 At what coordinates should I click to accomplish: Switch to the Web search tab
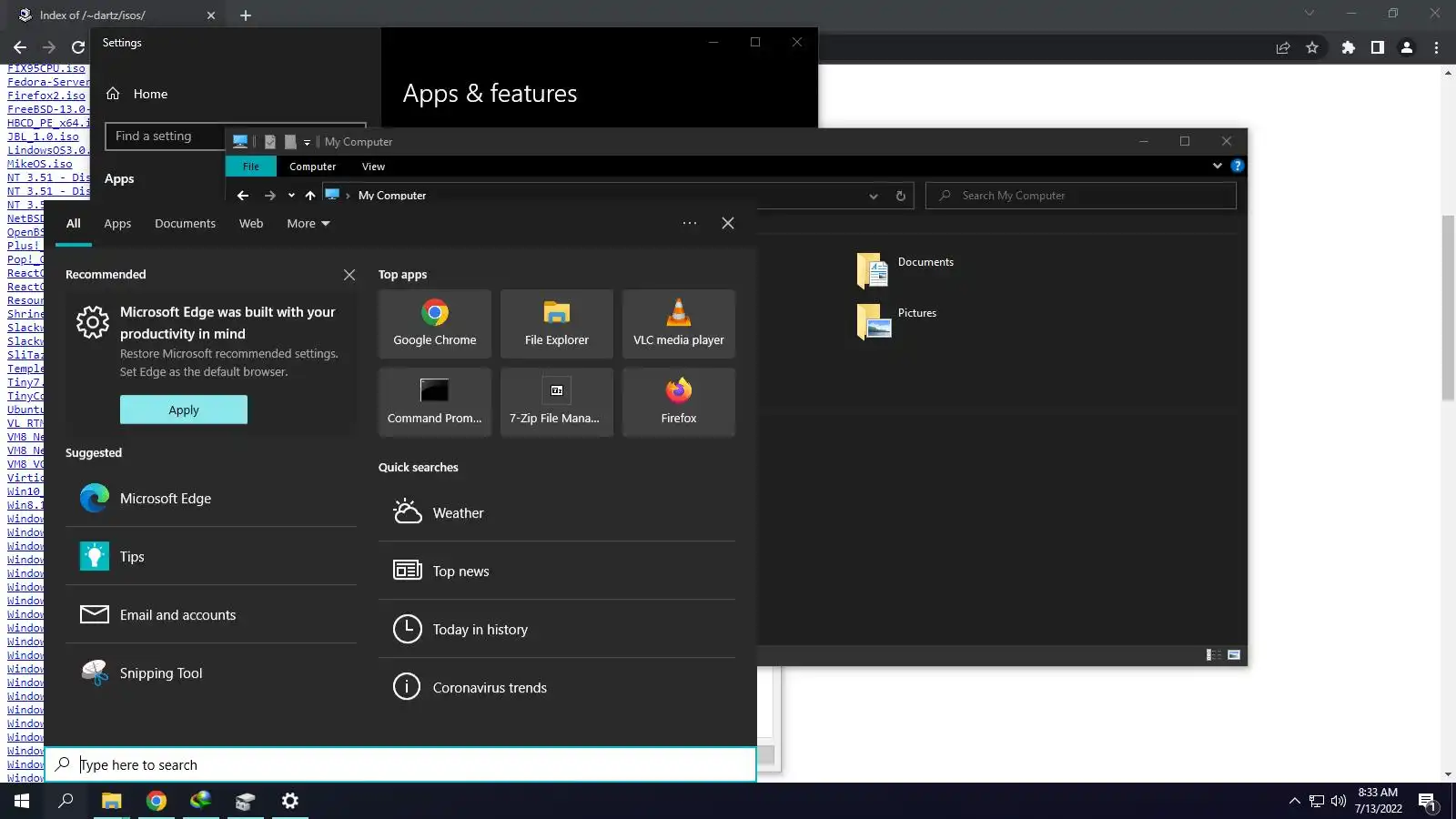pyautogui.click(x=251, y=224)
